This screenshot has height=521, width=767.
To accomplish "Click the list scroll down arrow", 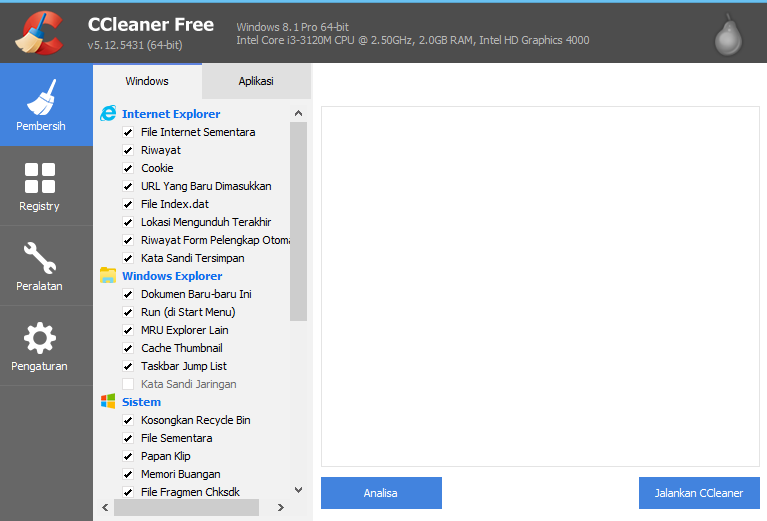I will [298, 490].
